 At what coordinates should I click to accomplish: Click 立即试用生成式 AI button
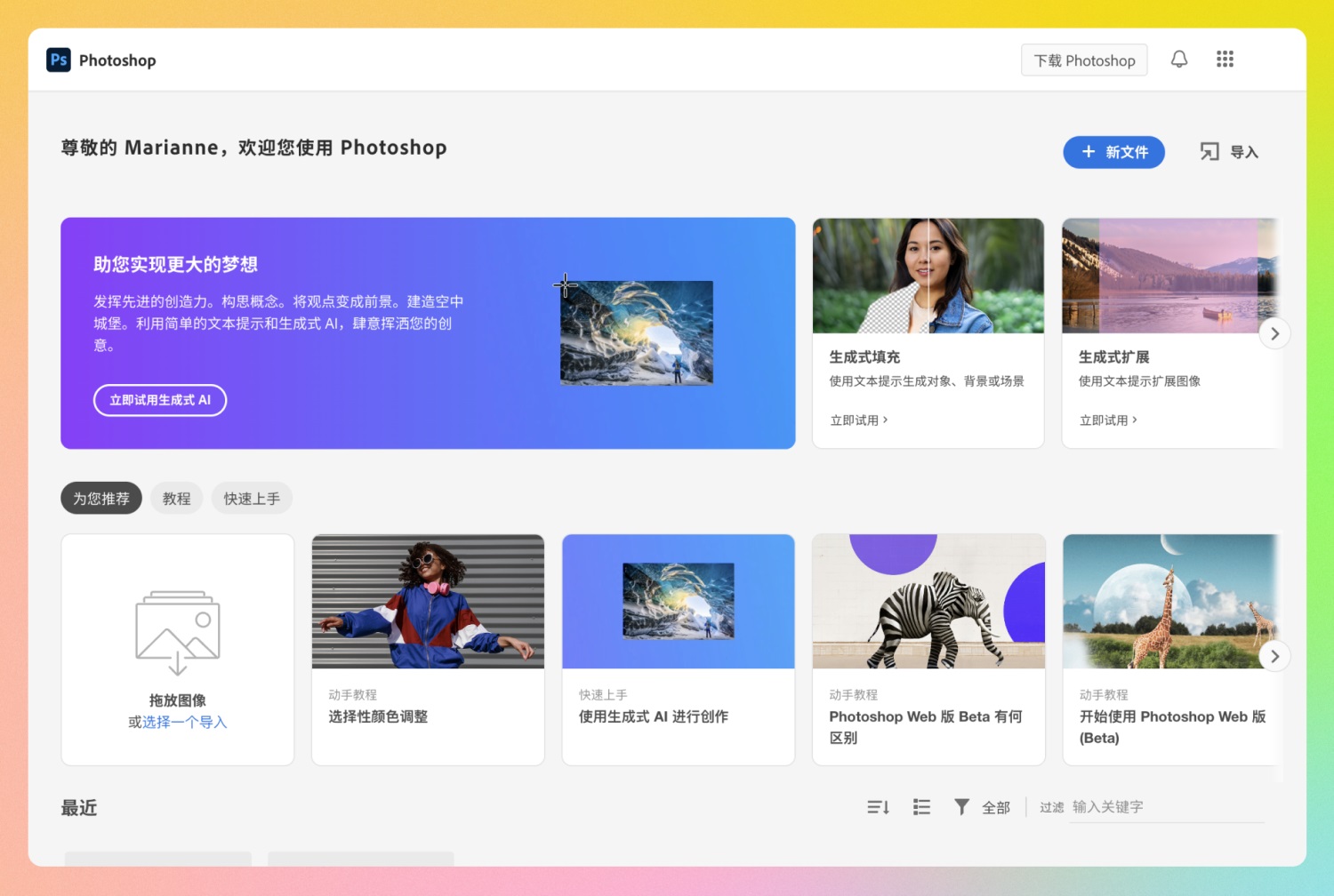160,400
